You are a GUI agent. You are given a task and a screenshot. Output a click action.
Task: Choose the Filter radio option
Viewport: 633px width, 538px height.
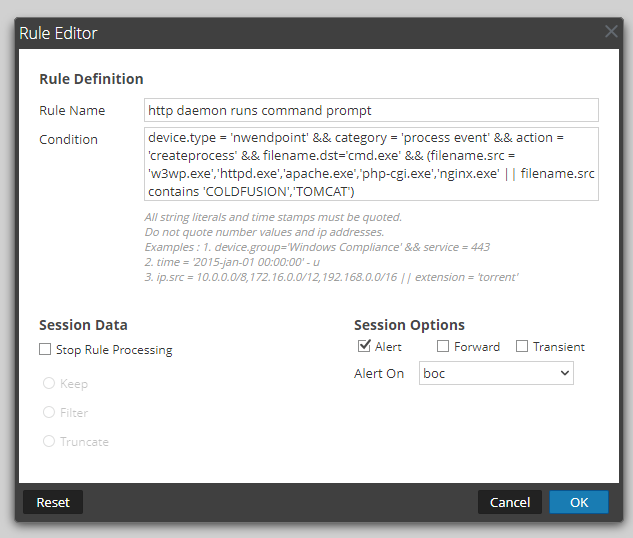(x=48, y=413)
